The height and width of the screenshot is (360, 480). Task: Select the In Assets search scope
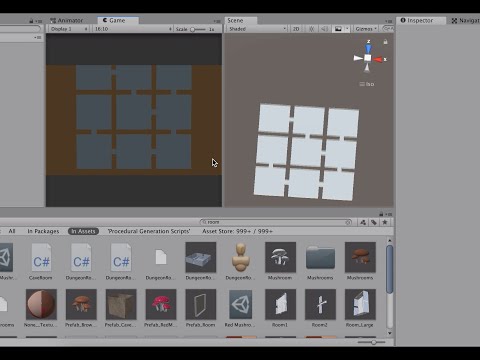pyautogui.click(x=83, y=231)
